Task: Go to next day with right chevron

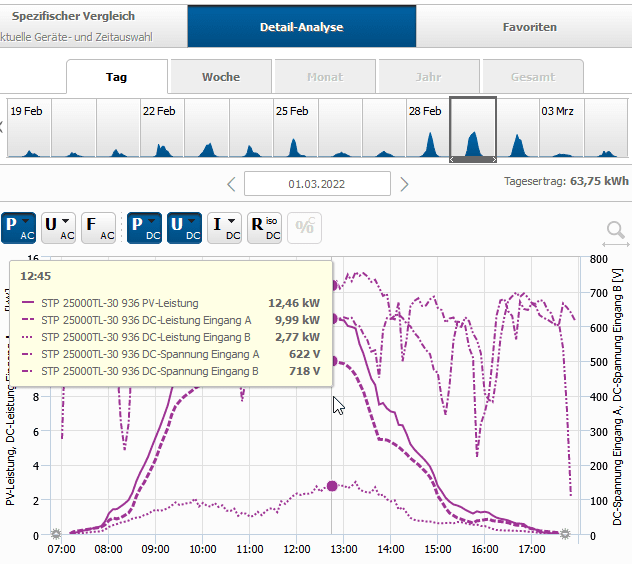Action: click(x=404, y=184)
